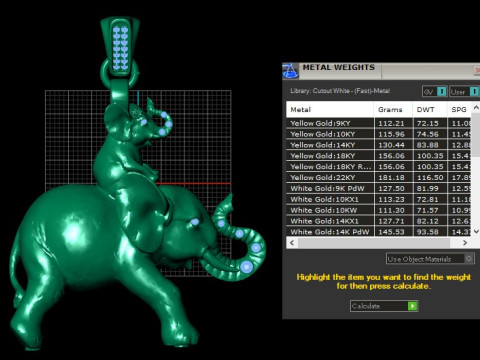This screenshot has height=360, width=480.
Task: Select the White Gold:10KX1 row
Action: 379,199
